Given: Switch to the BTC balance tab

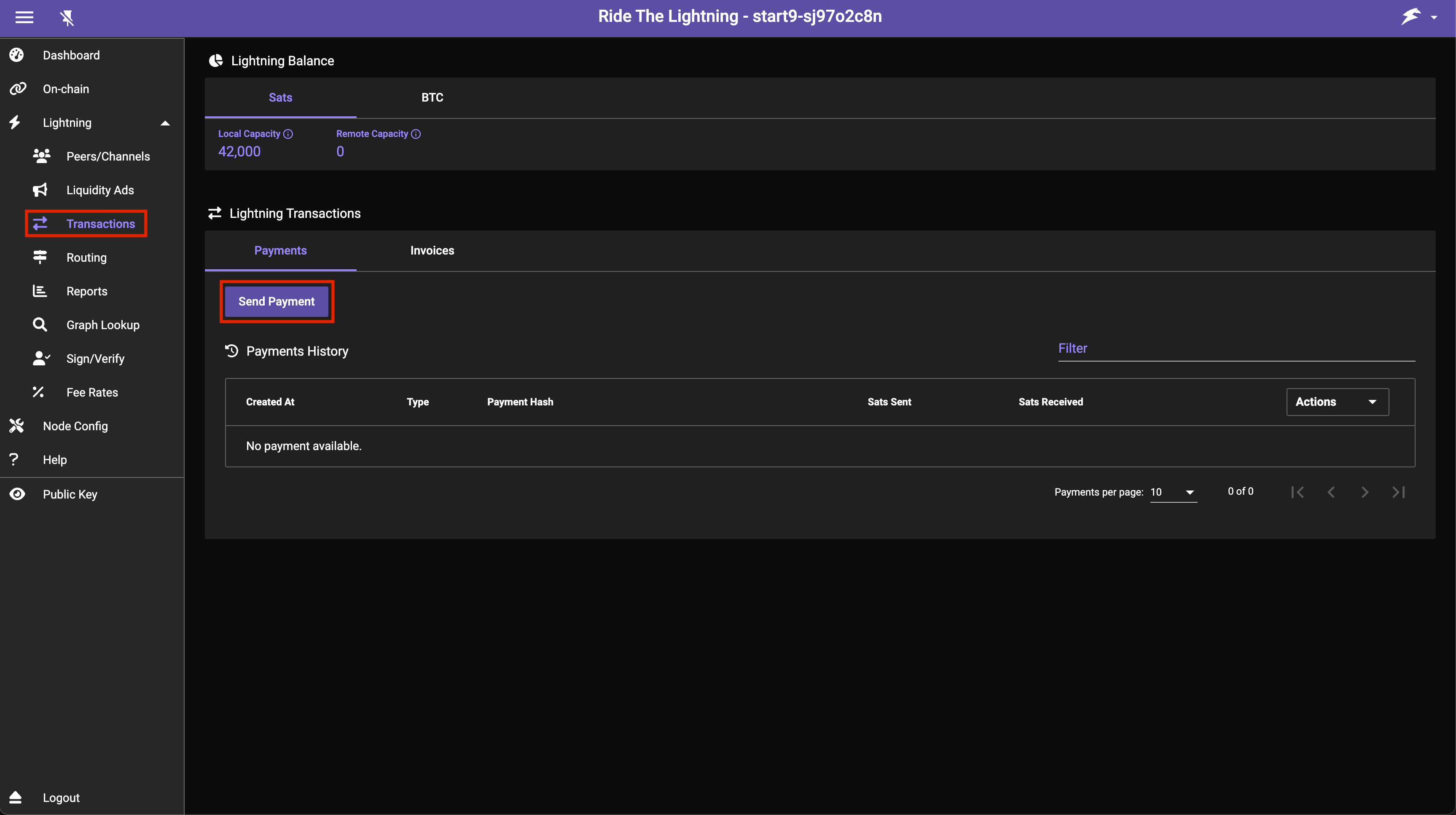Looking at the screenshot, I should 432,97.
